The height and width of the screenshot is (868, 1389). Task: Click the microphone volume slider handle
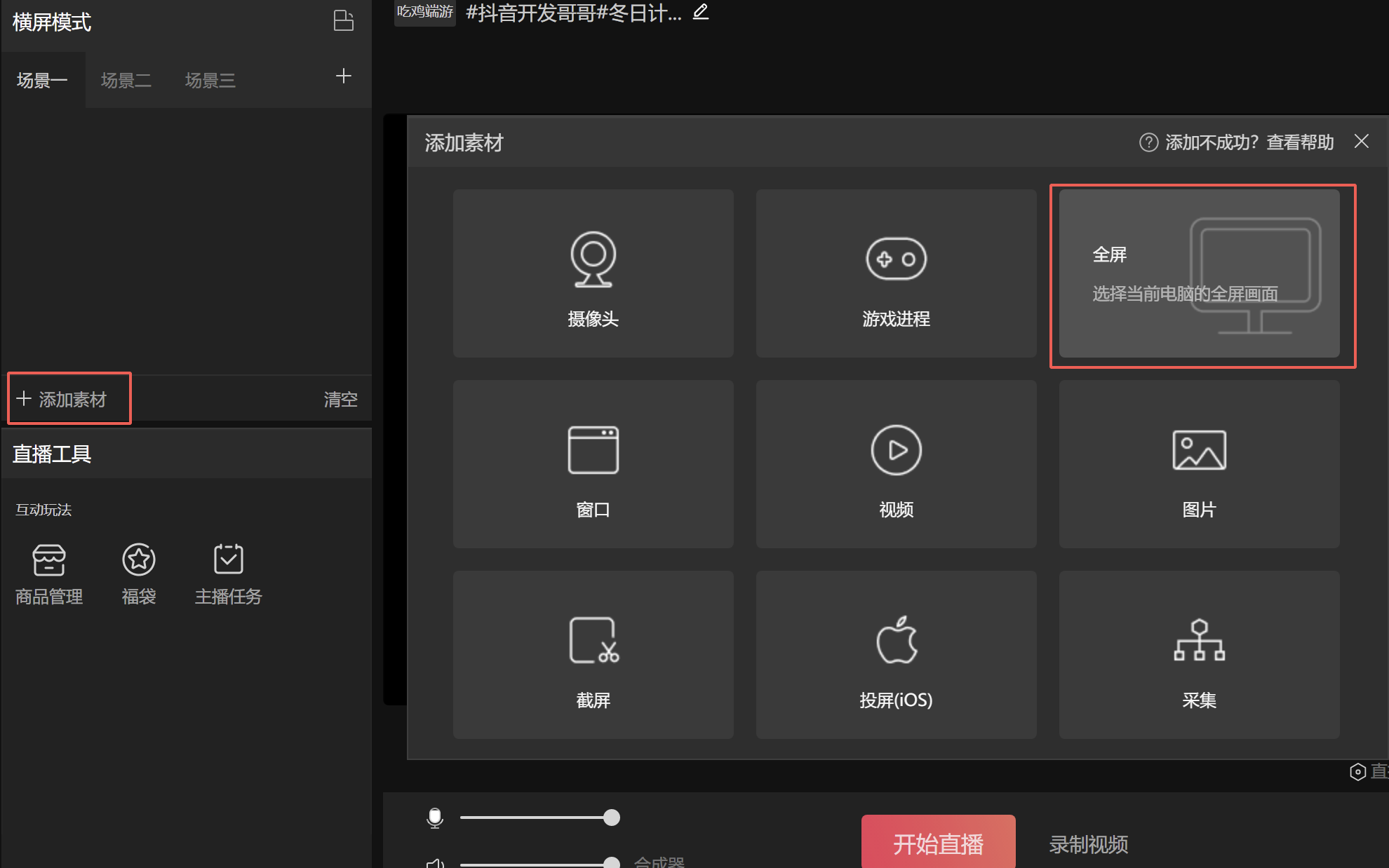coord(612,818)
